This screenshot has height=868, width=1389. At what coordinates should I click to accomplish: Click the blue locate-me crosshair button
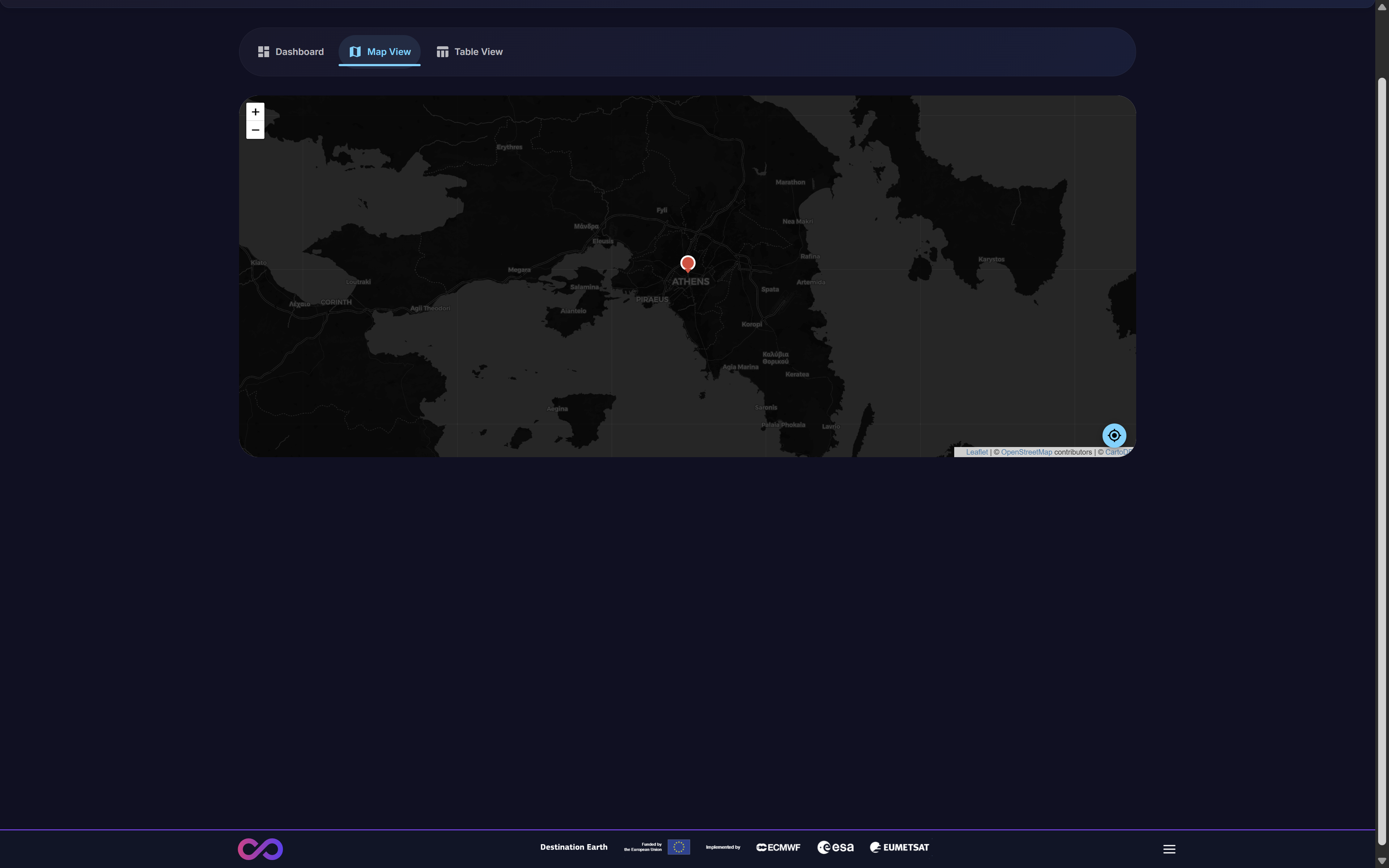(x=1113, y=435)
